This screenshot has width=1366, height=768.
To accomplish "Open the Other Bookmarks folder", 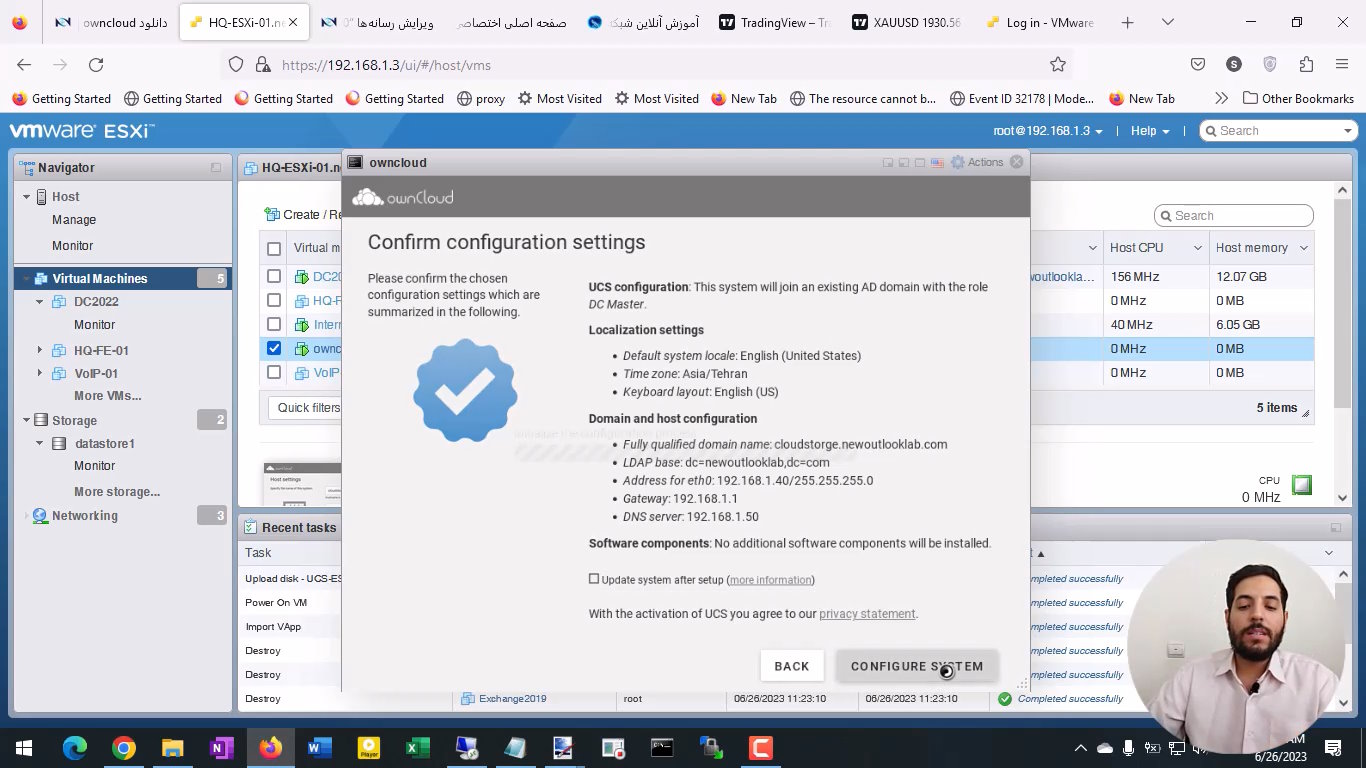I will pyautogui.click(x=1298, y=98).
